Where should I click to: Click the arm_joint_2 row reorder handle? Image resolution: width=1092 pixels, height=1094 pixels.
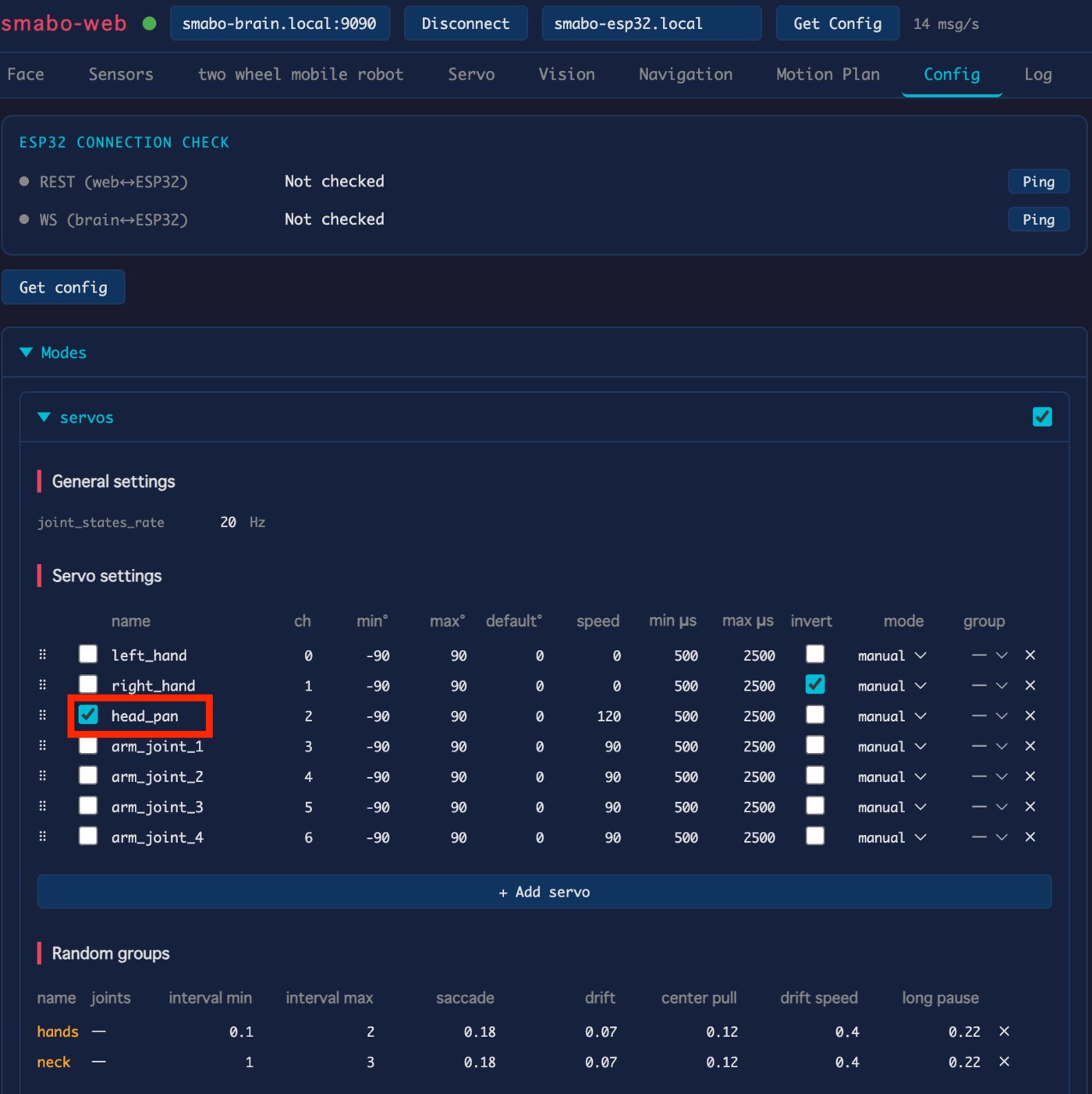pos(43,776)
